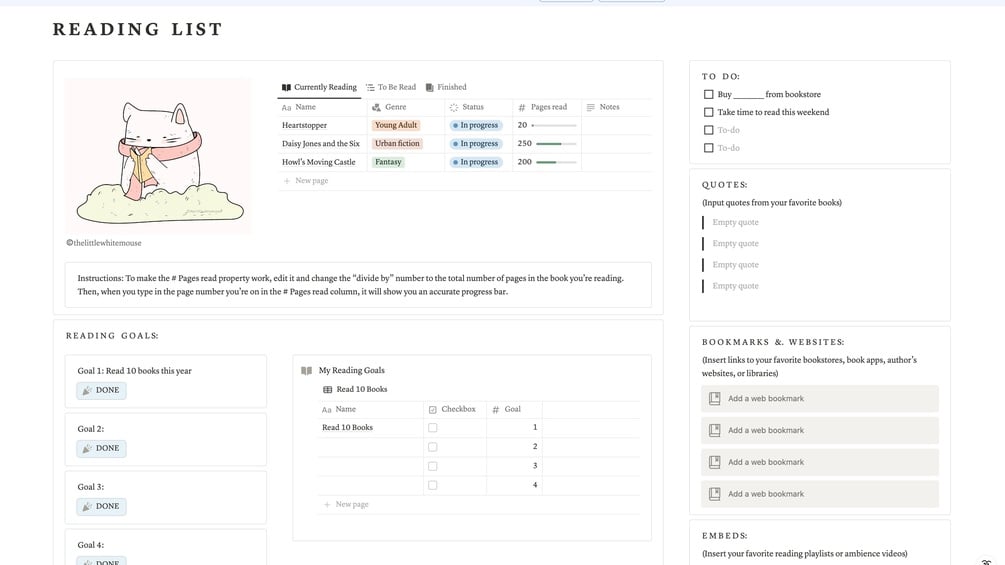Switch to the To Be Read tab

[390, 87]
